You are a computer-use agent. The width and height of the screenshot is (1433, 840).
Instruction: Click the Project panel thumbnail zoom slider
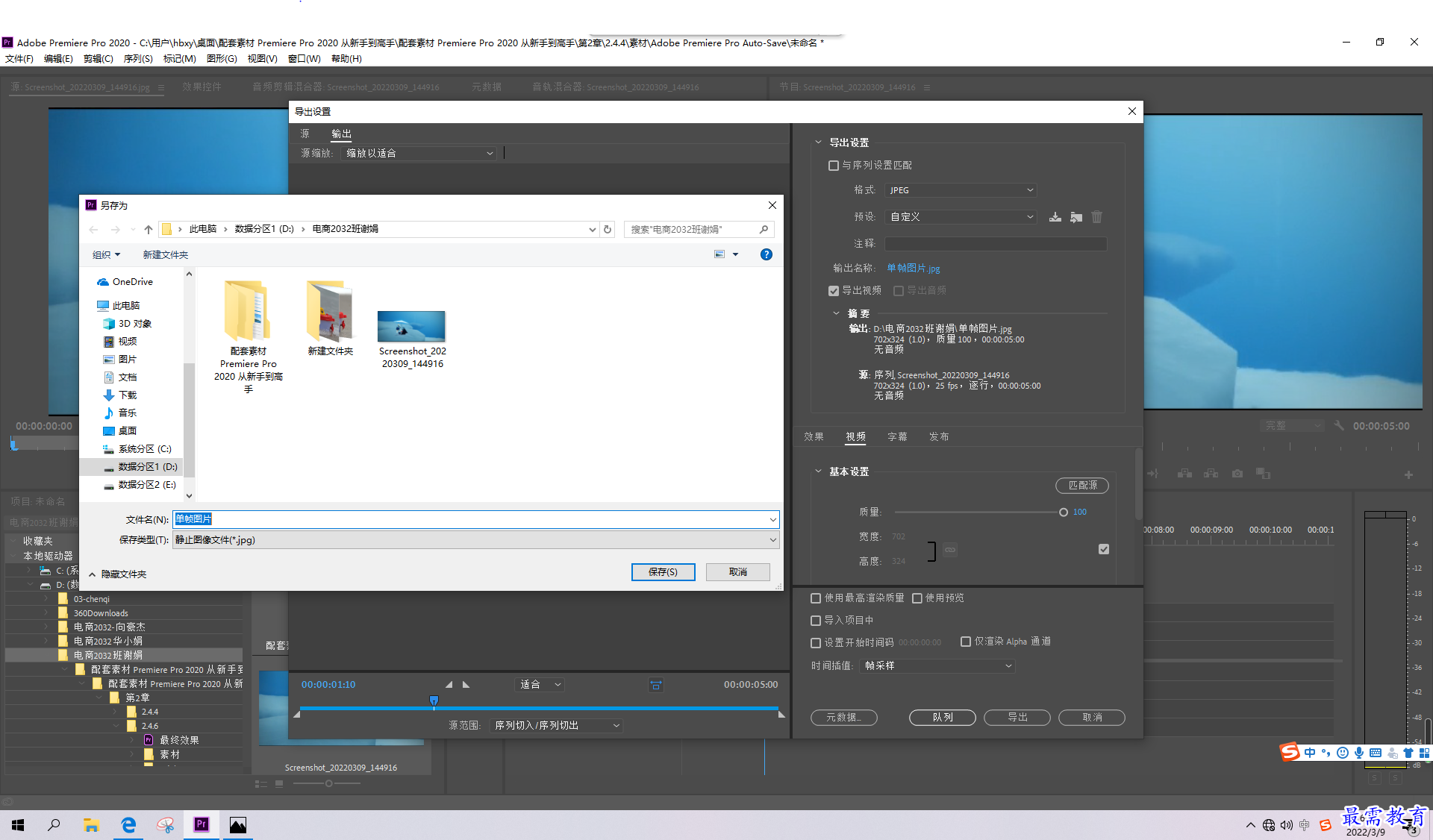[x=328, y=783]
